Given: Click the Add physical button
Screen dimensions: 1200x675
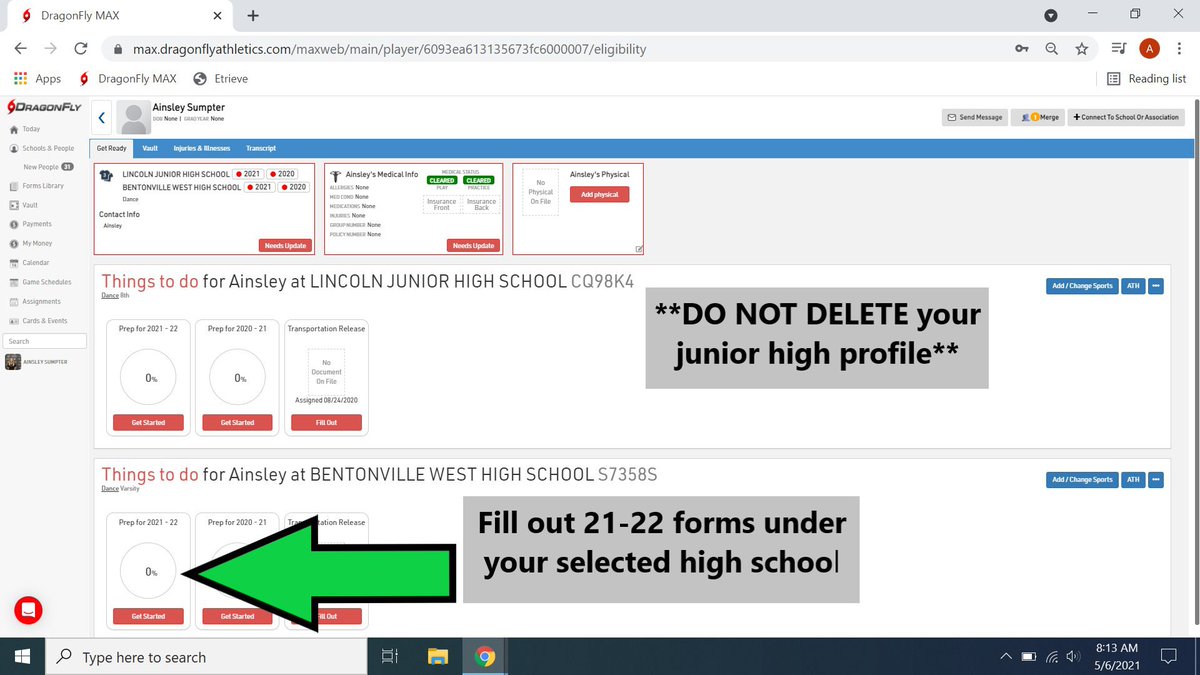Looking at the screenshot, I should coord(599,194).
